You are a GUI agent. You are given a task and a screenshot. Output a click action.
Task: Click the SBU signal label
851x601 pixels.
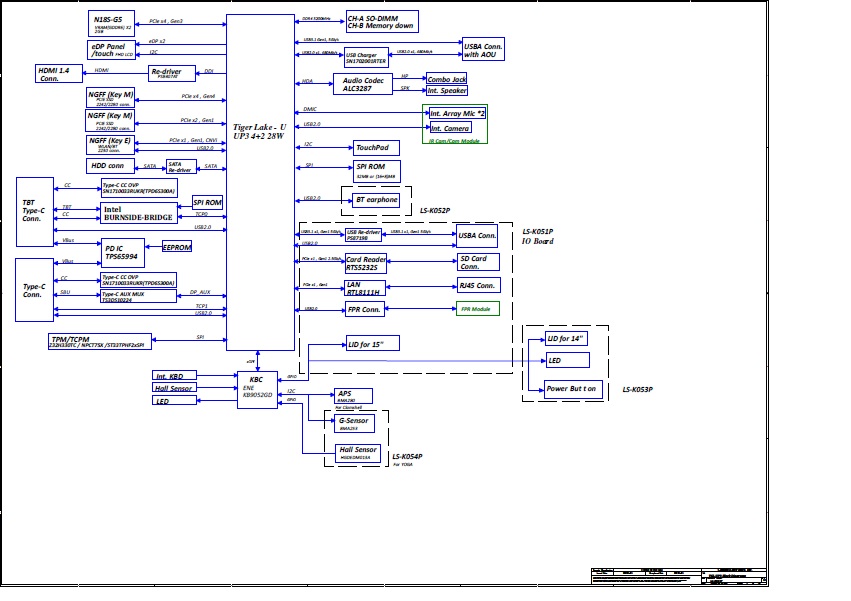coord(65,293)
